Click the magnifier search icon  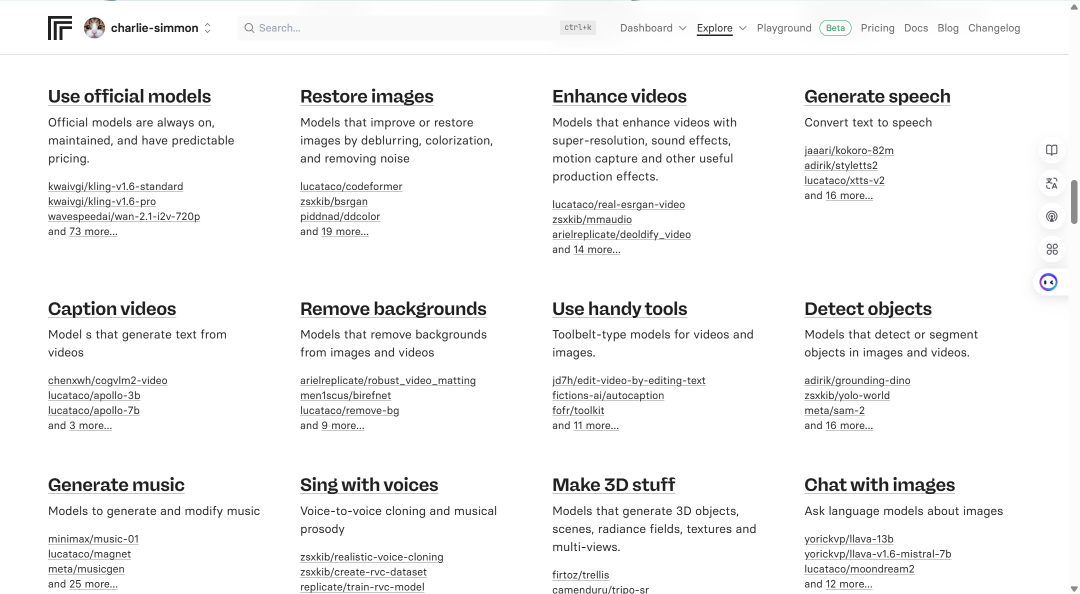(x=249, y=28)
